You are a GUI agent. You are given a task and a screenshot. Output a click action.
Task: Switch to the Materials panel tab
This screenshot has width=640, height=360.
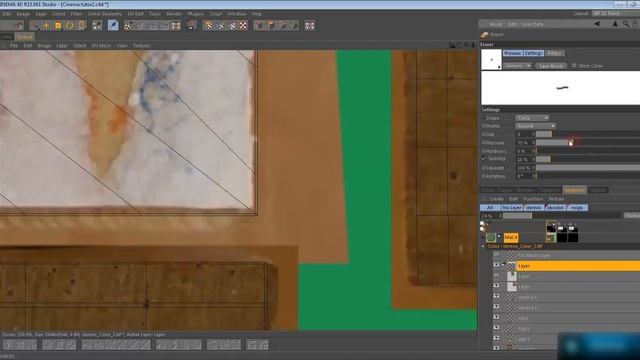(x=575, y=190)
